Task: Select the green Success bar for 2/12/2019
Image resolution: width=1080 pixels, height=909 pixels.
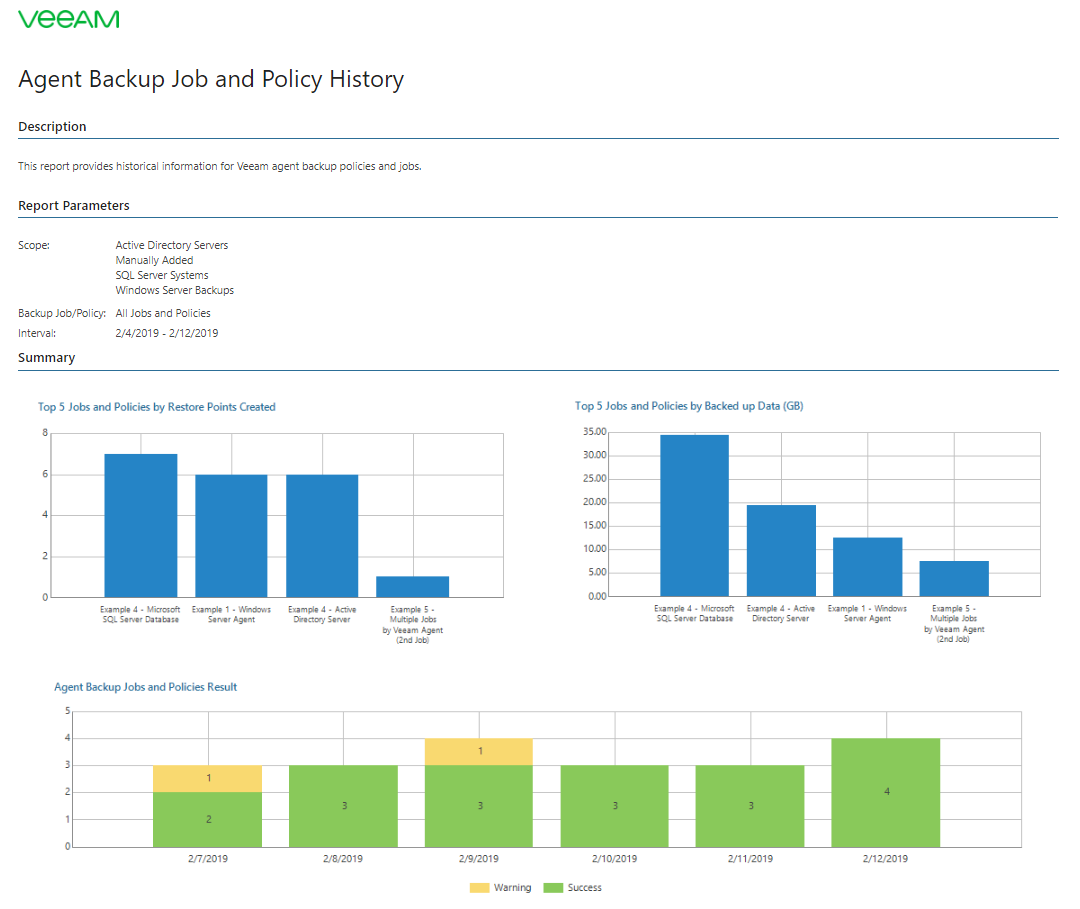Action: [886, 792]
